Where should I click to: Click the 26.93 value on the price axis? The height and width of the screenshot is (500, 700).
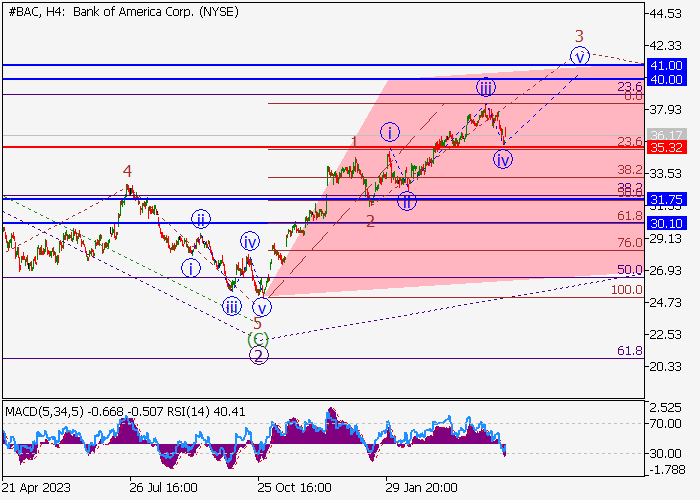tap(666, 270)
